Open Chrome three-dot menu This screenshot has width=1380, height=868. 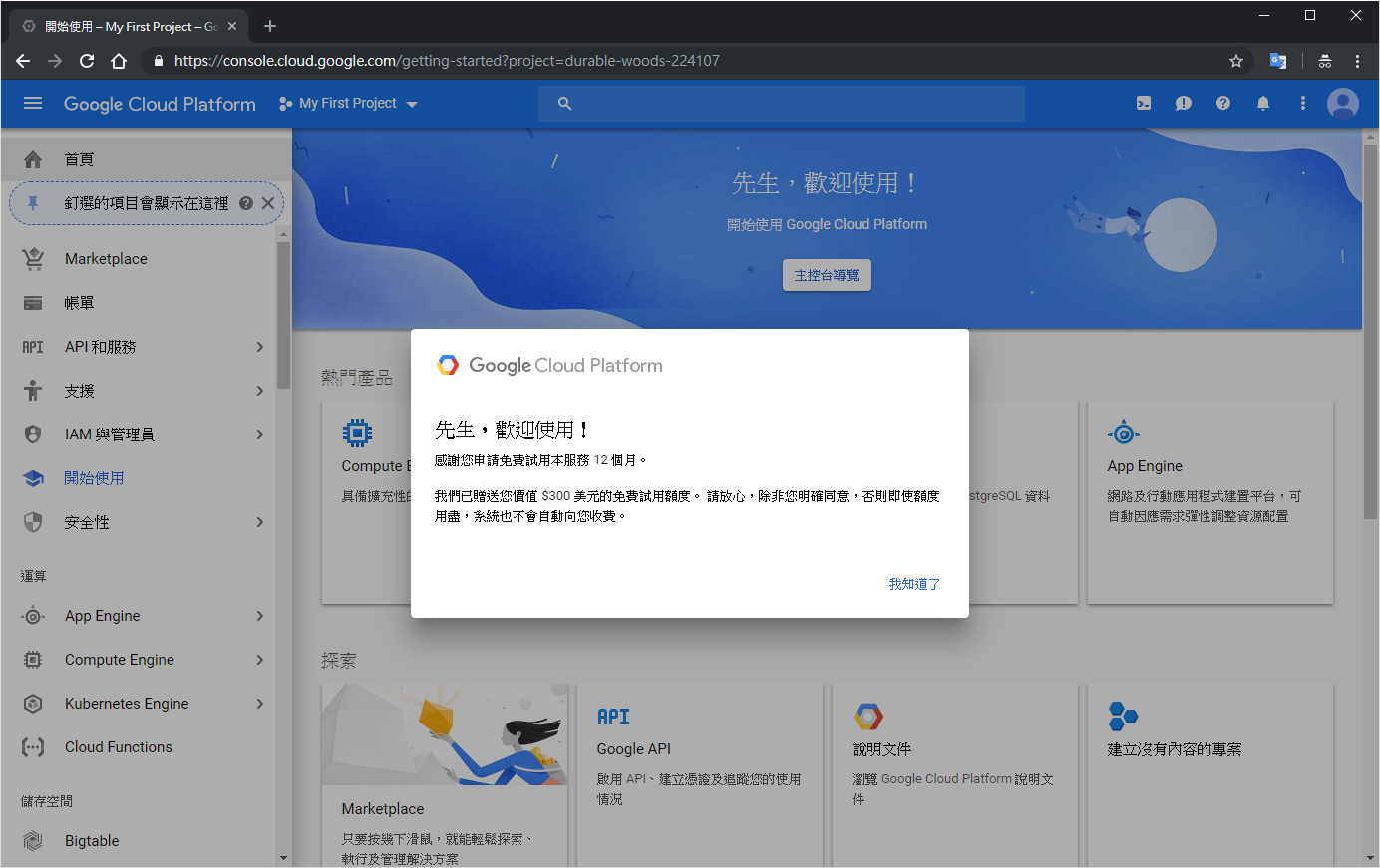[x=1357, y=61]
